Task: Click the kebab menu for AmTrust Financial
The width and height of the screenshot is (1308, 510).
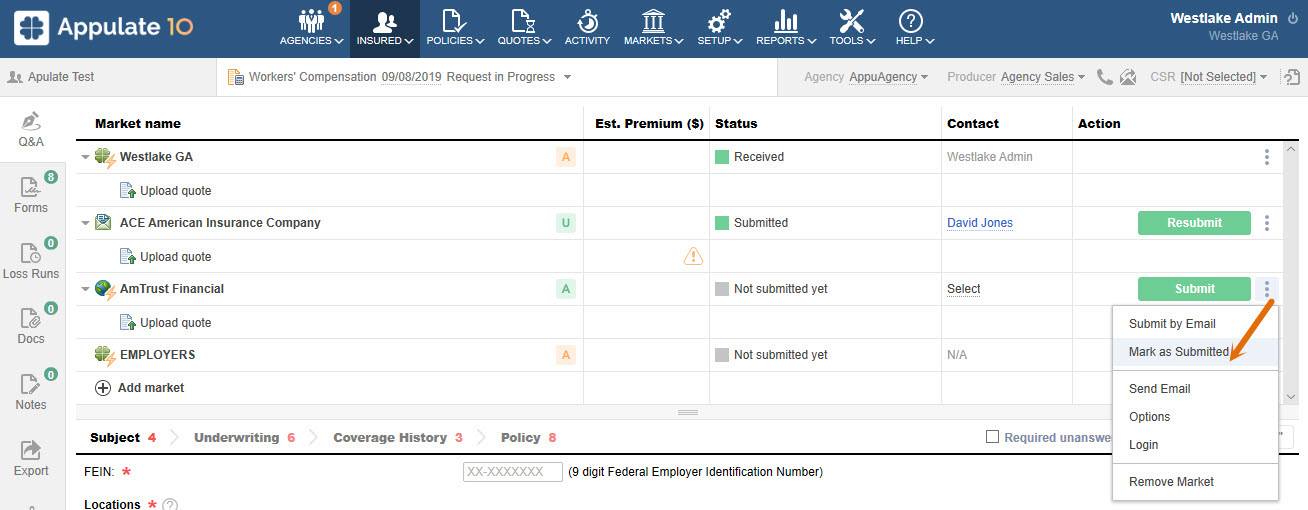Action: coord(1267,289)
